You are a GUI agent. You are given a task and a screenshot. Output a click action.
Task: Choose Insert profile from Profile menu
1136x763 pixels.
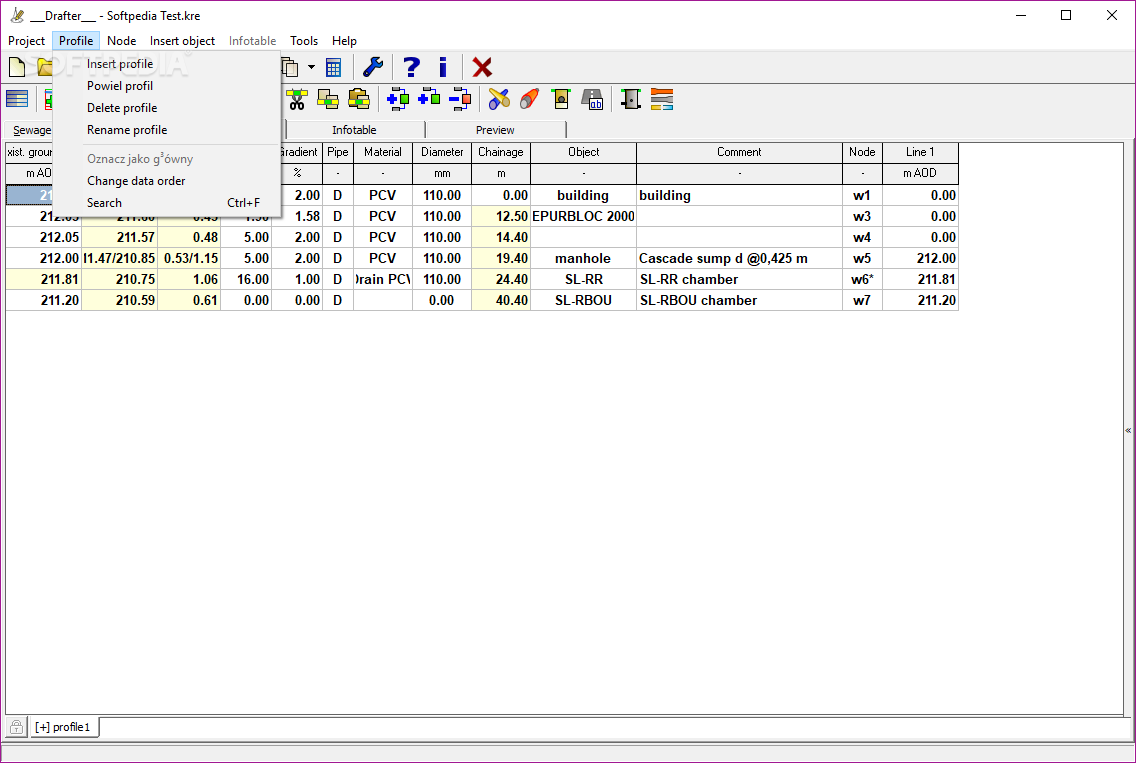(x=167, y=64)
